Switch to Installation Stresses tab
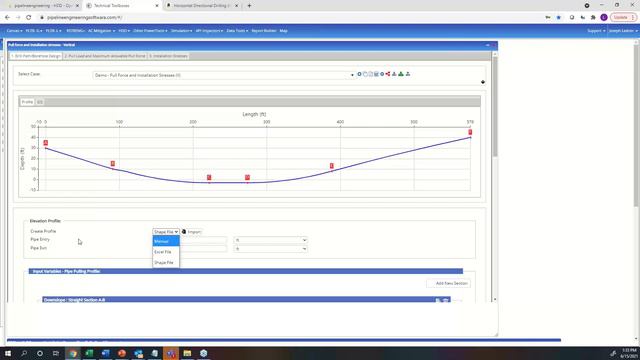This screenshot has width=640, height=360. point(168,56)
